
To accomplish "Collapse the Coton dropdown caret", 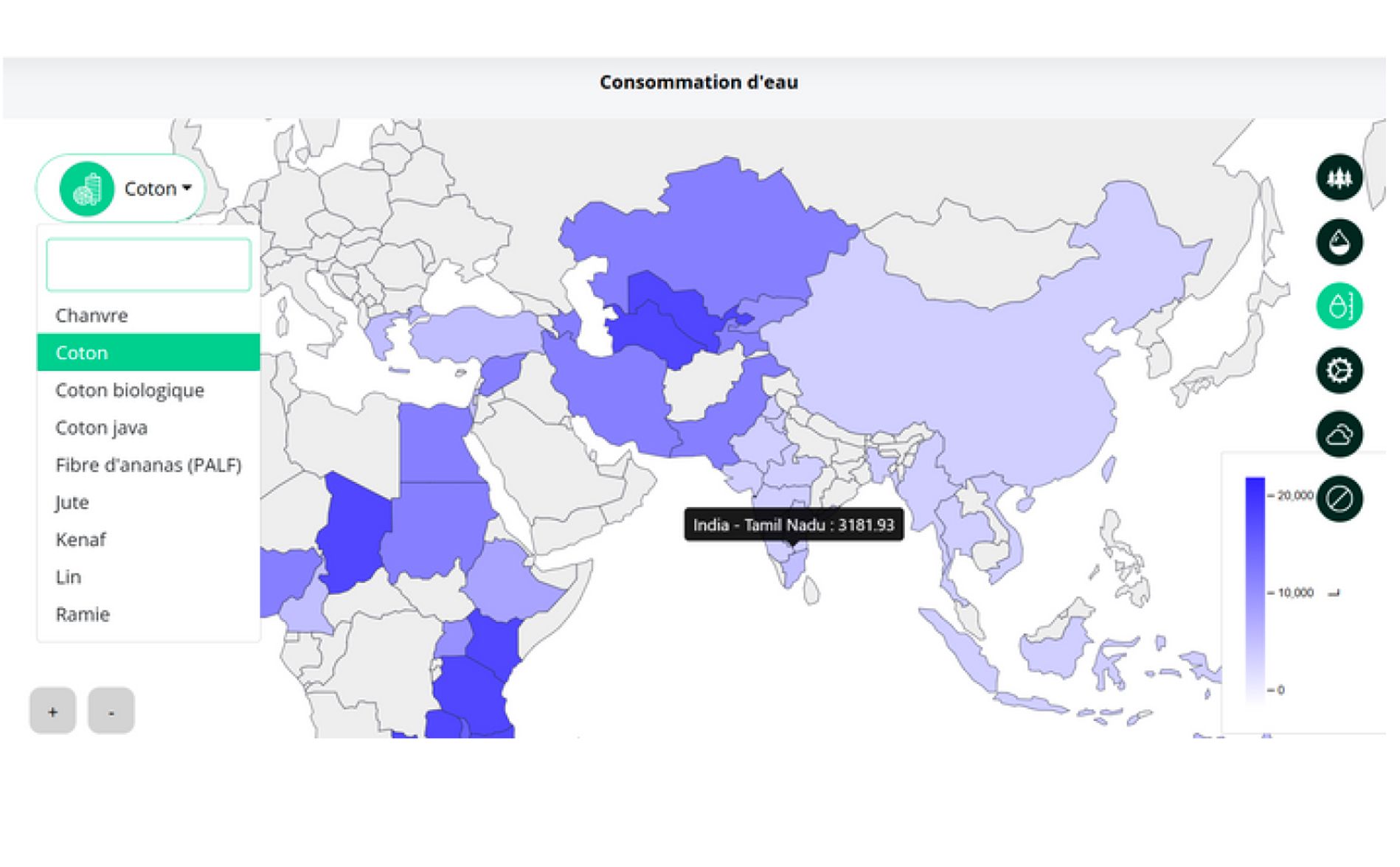I will pyautogui.click(x=187, y=188).
